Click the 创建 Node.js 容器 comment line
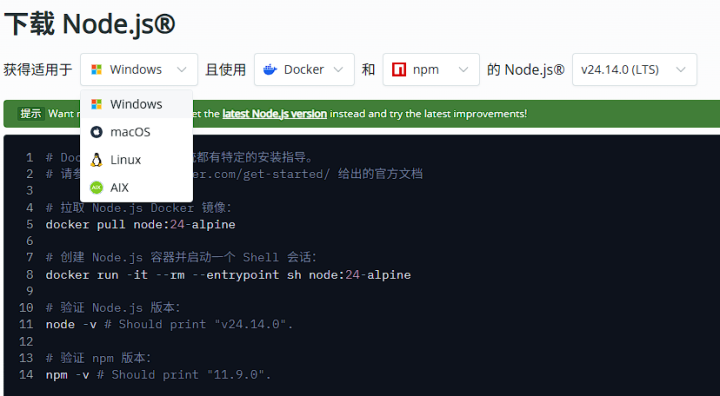 [181, 257]
